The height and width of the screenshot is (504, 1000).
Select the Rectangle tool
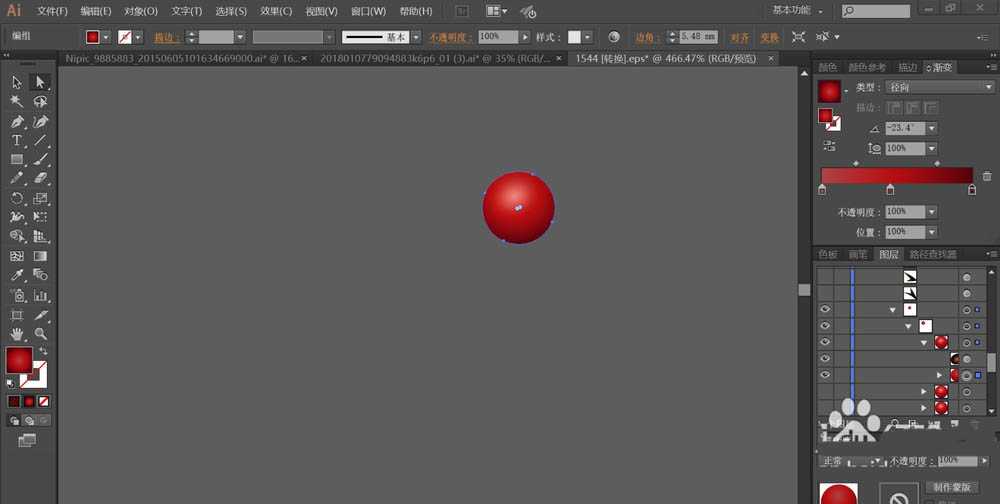click(x=17, y=159)
